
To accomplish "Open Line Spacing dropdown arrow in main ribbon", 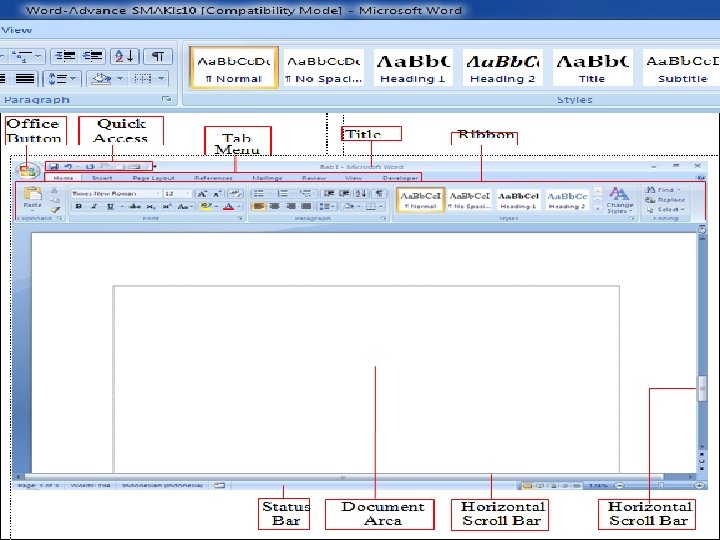I will 73,79.
